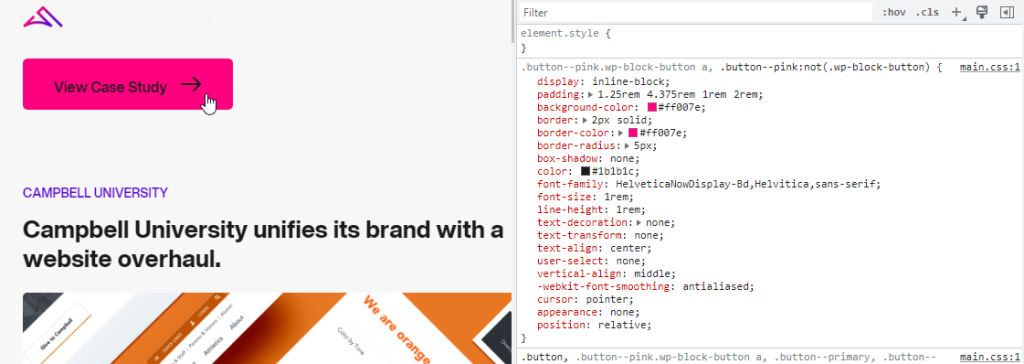Toggle the computed styles sidebar icon
The width and height of the screenshot is (1024, 364).
pyautogui.click(x=1005, y=12)
